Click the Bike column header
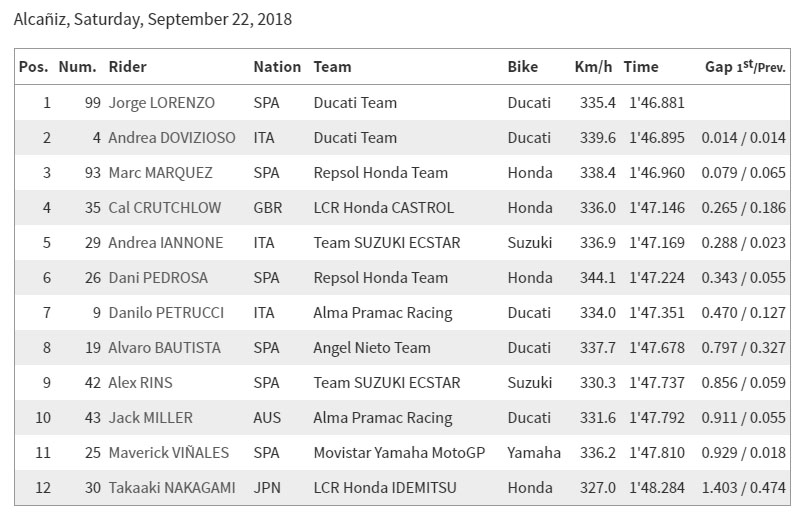 pos(523,67)
